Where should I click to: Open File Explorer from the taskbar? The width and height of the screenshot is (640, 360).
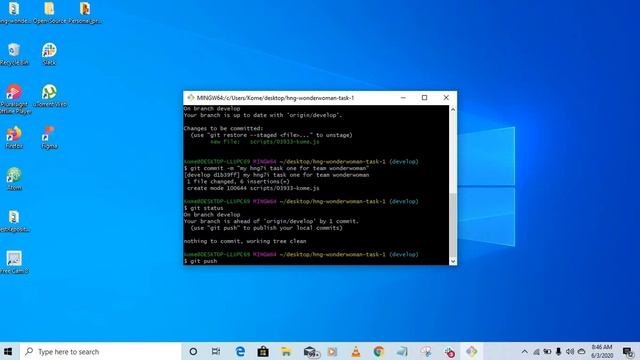286,351
